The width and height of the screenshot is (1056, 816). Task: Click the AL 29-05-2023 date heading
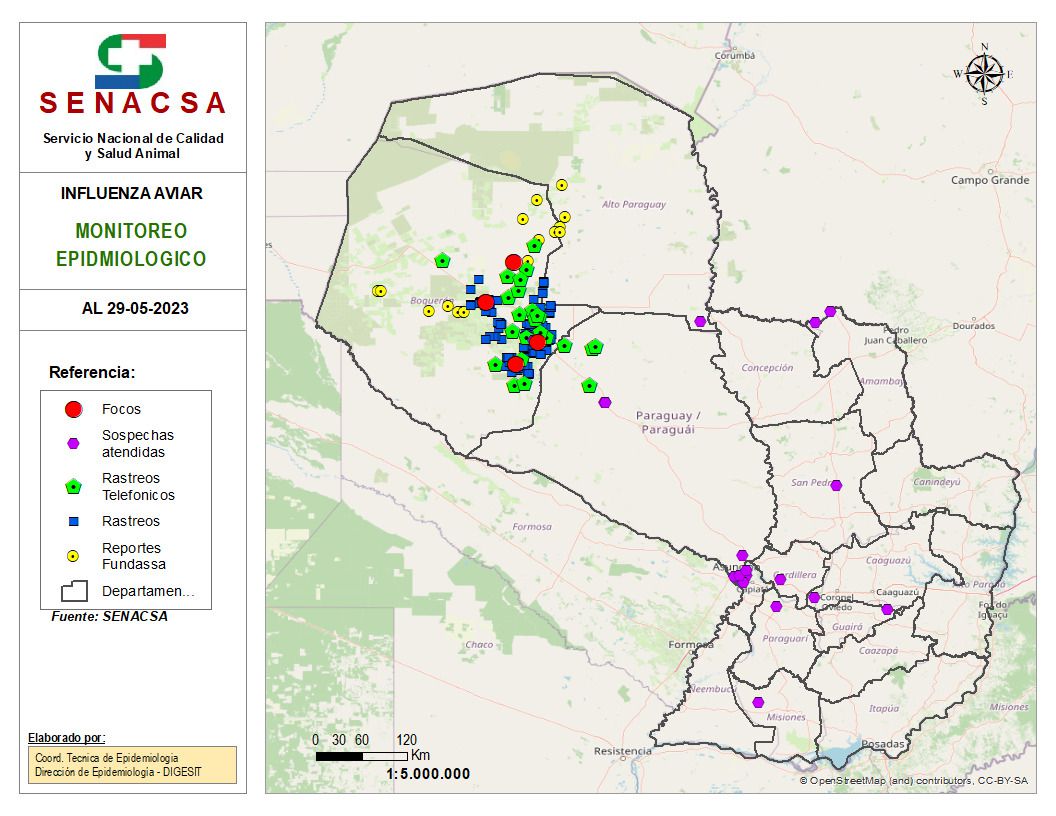(134, 309)
